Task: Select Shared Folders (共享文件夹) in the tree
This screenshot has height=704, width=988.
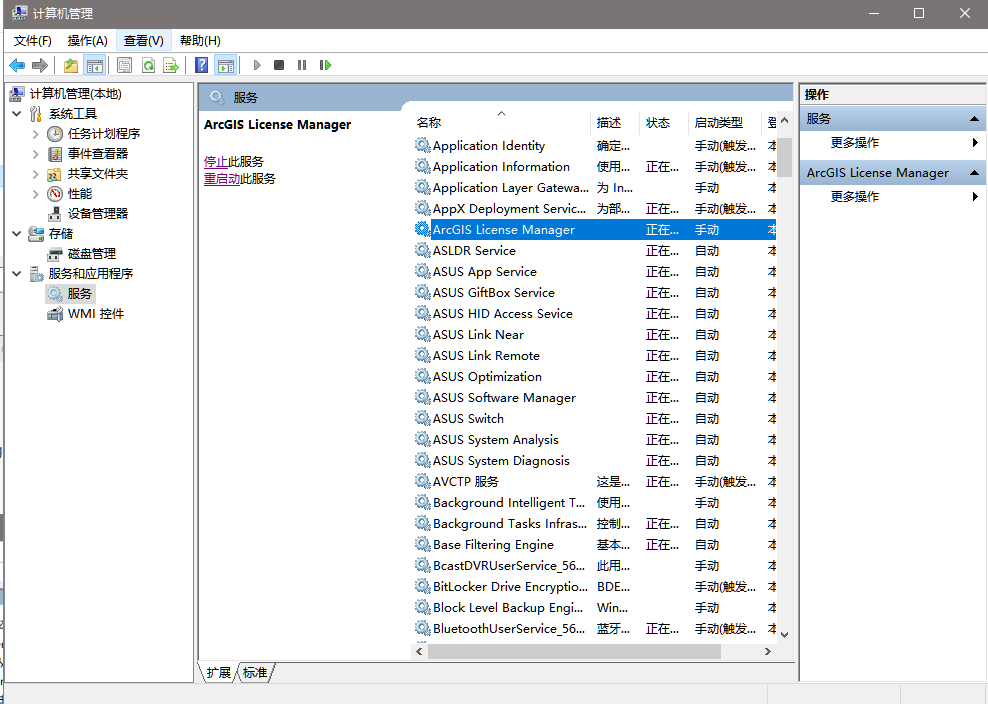Action: point(98,174)
